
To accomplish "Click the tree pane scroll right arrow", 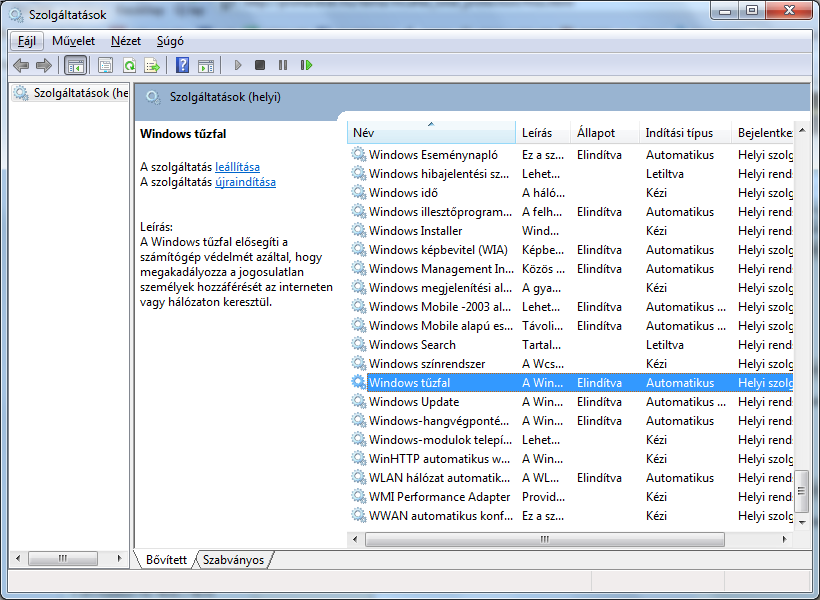I will (x=120, y=558).
